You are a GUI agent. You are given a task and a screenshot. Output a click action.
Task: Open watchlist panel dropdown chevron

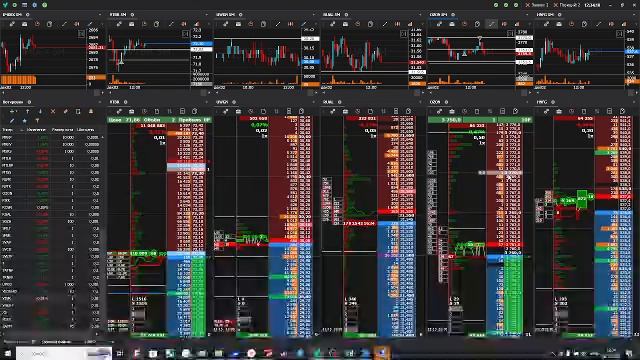tap(100, 102)
